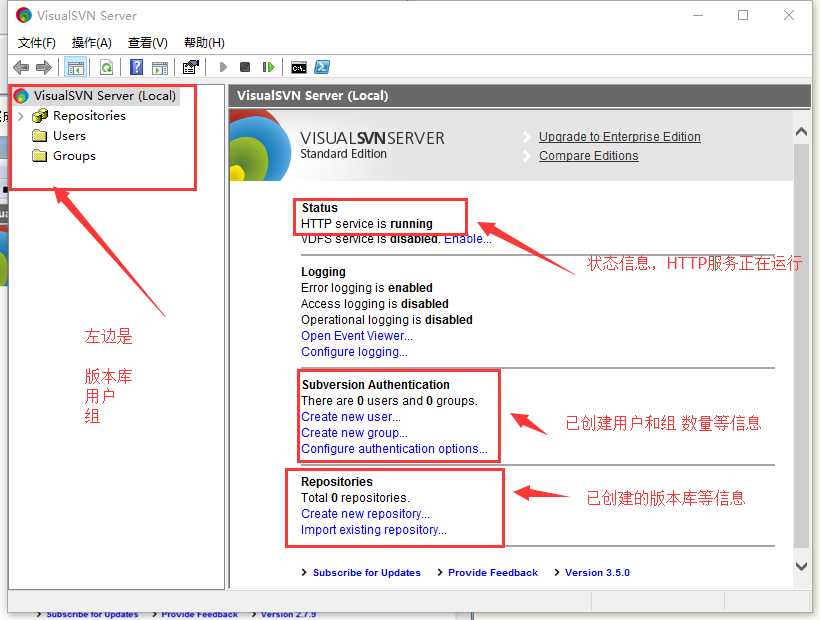Click the Forward arrow toolbar icon
Viewport: 820px width, 620px height.
[x=43, y=67]
